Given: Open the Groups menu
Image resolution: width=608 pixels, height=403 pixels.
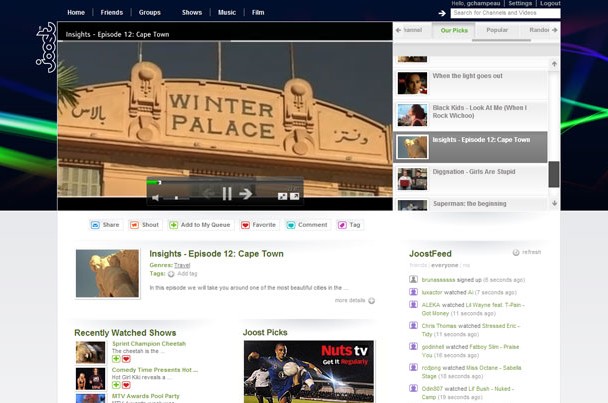Looking at the screenshot, I should coord(150,12).
